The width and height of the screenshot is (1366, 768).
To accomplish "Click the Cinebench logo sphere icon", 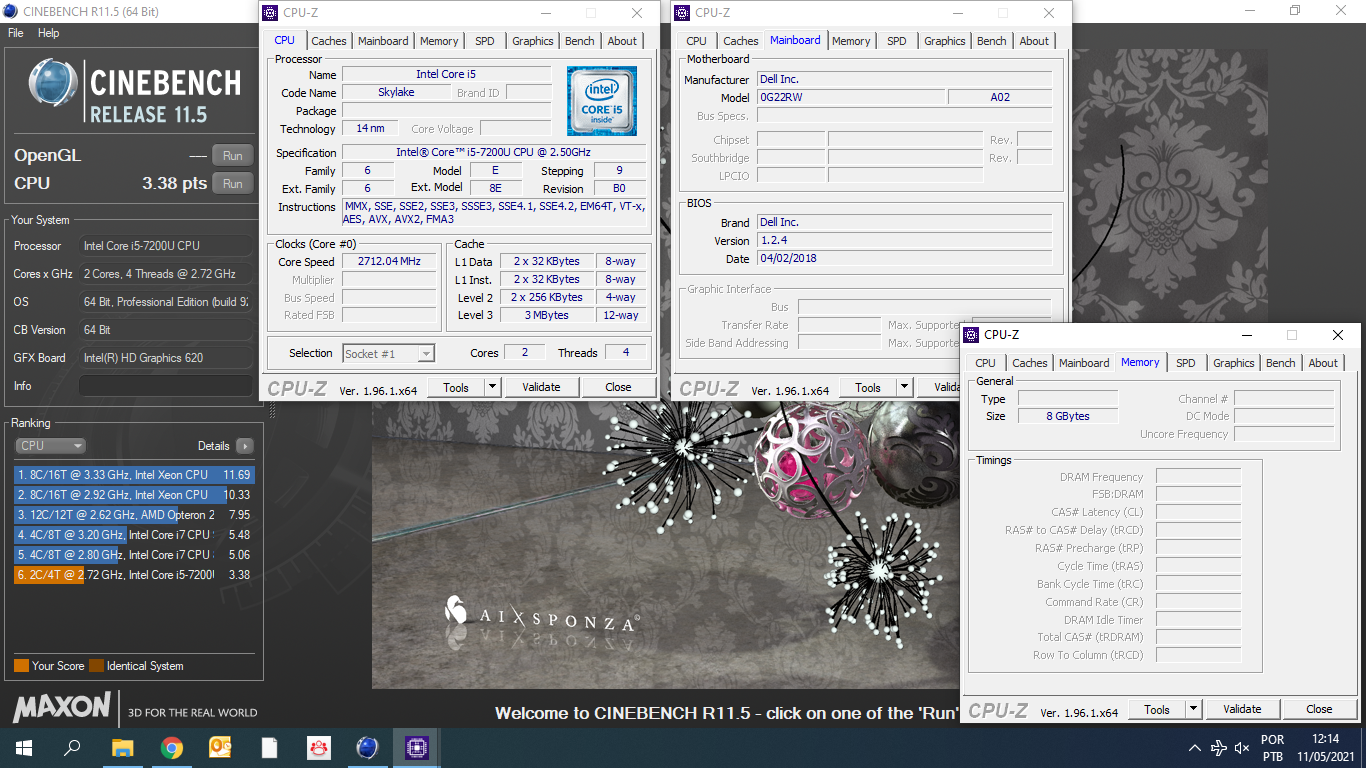I will click(54, 83).
